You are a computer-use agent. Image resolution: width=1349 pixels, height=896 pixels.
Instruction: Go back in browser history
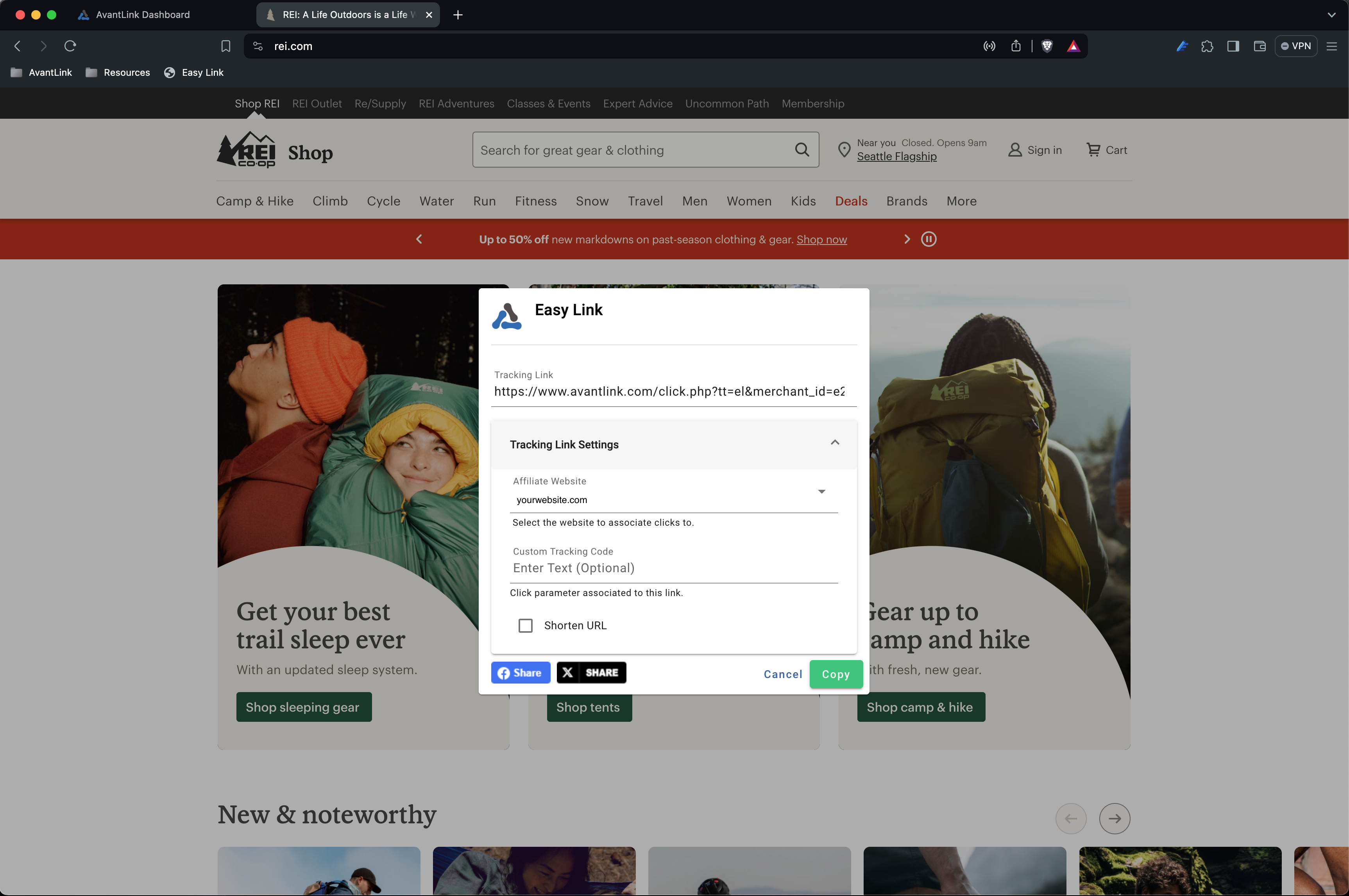(x=18, y=46)
